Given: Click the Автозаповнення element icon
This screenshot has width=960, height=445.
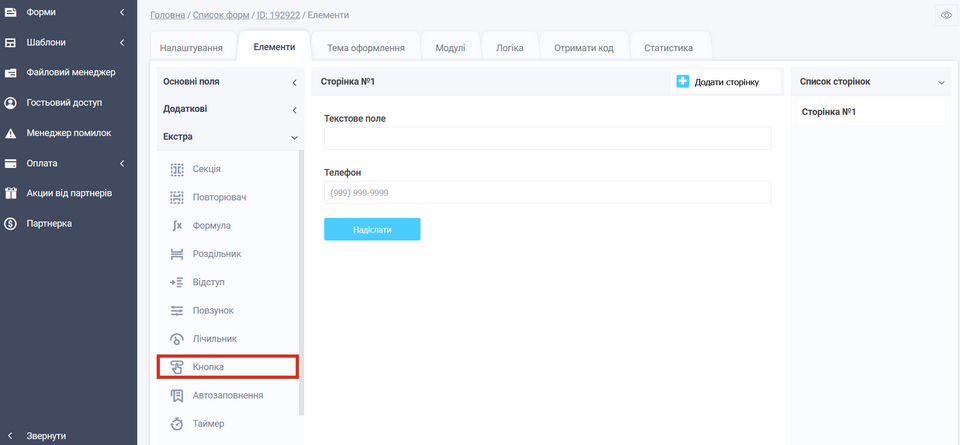Looking at the screenshot, I should tap(177, 396).
